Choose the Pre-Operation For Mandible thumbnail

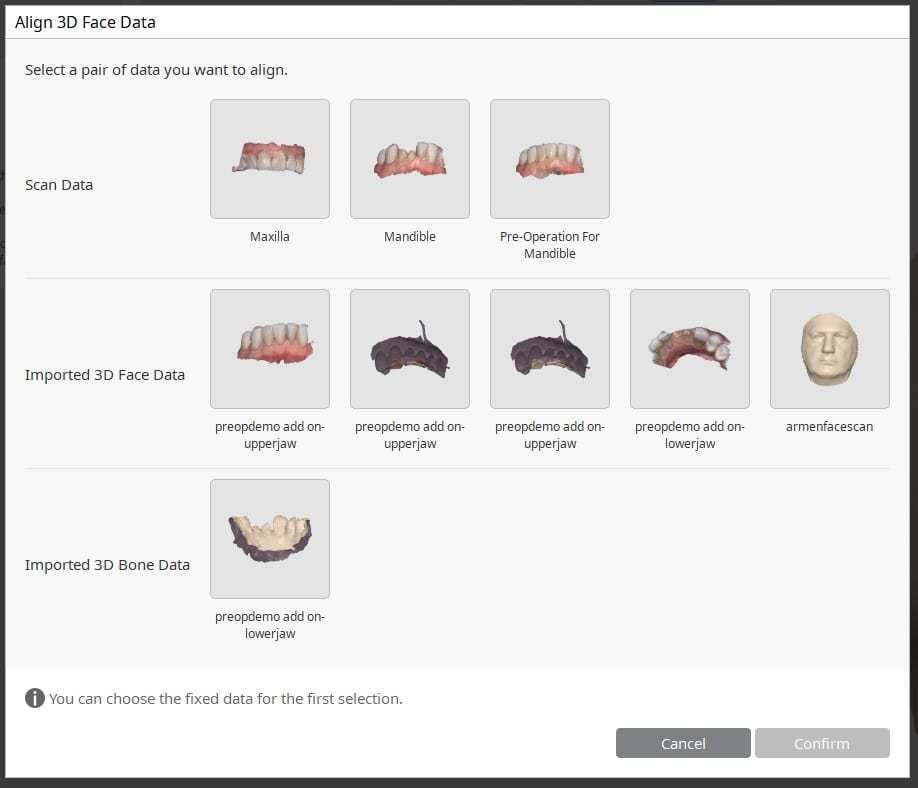[x=550, y=159]
